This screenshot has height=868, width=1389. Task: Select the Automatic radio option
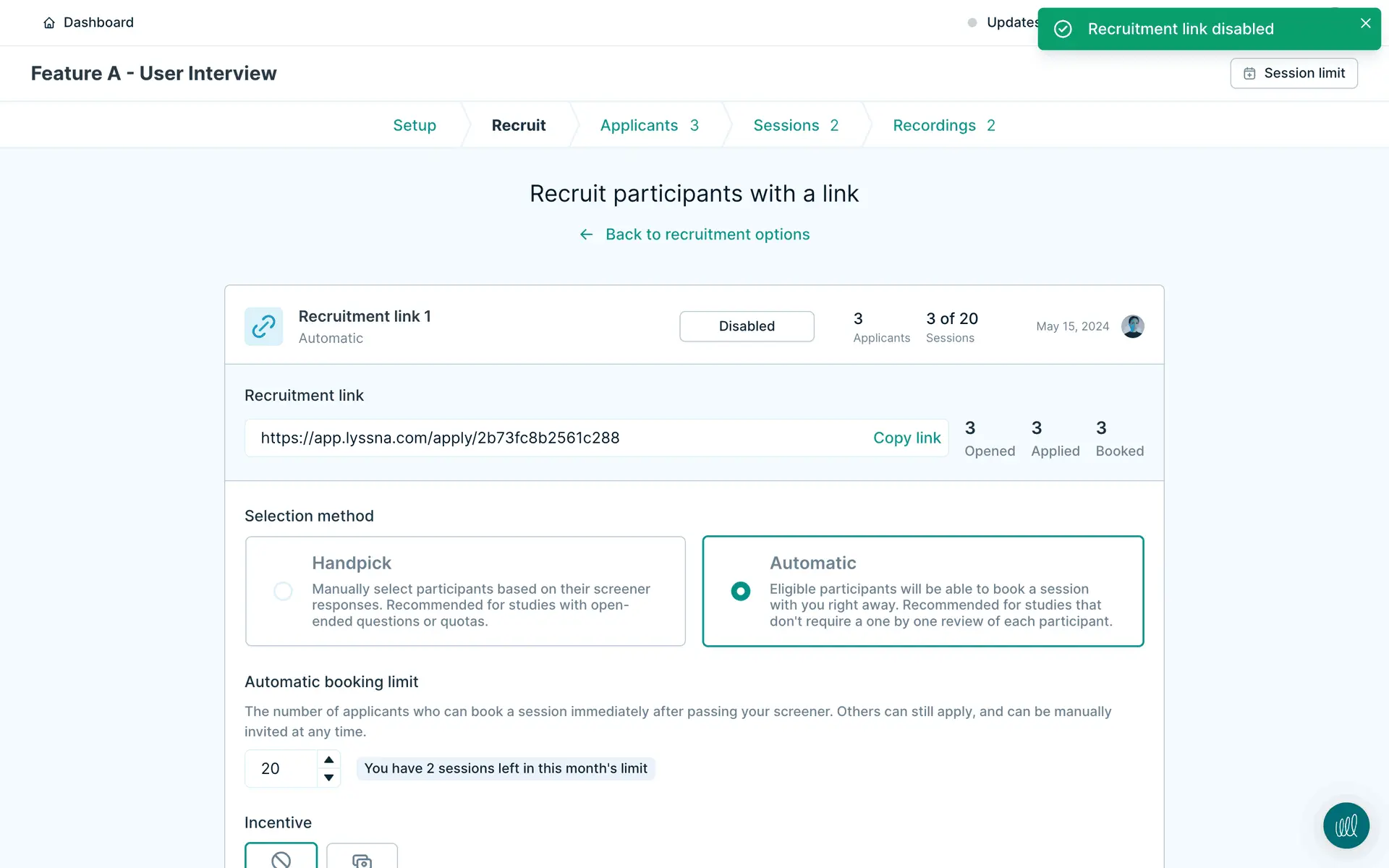click(740, 591)
